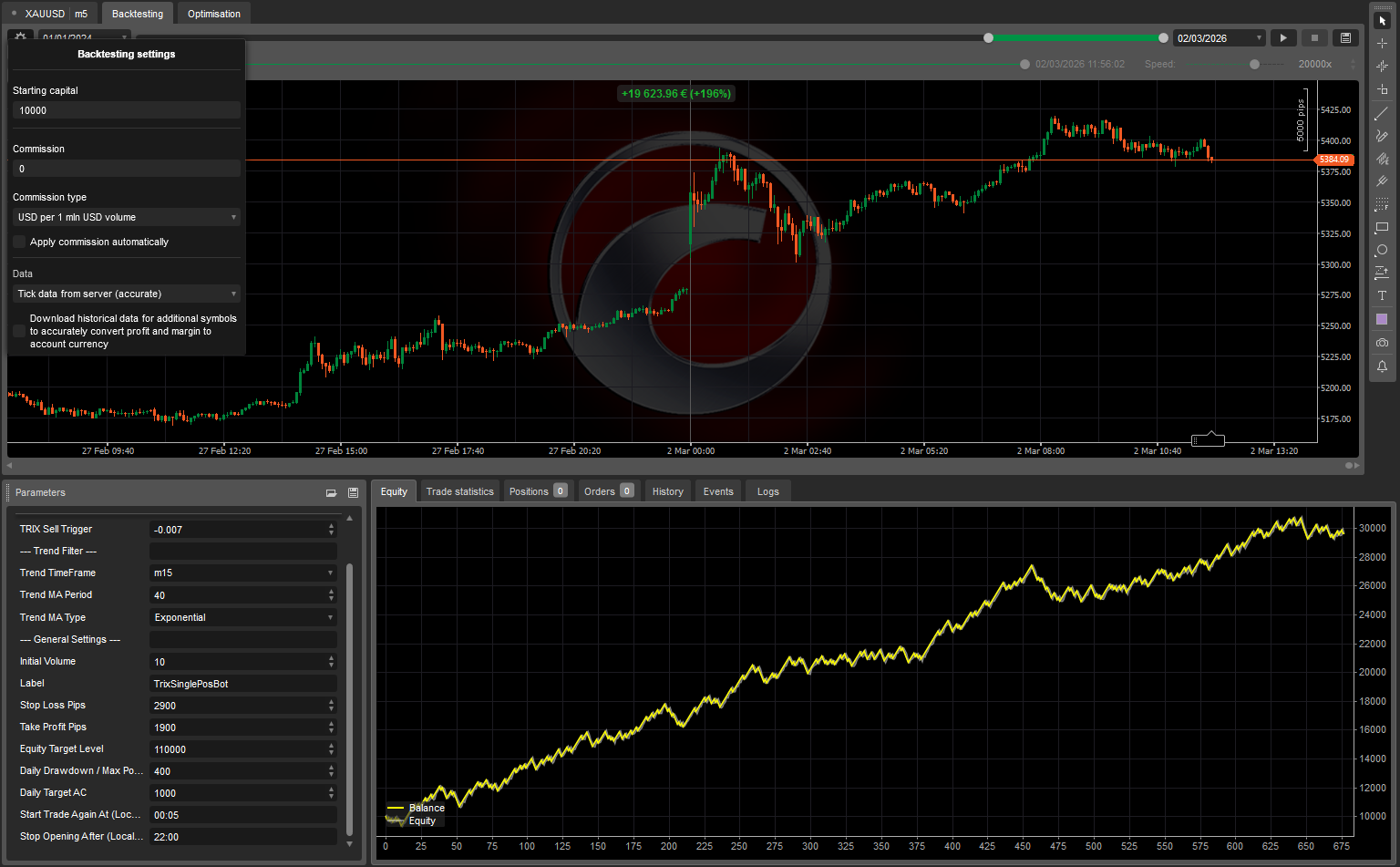Image resolution: width=1400 pixels, height=867 pixels.
Task: Click the backtest Speed slider handle
Action: pos(1255,64)
